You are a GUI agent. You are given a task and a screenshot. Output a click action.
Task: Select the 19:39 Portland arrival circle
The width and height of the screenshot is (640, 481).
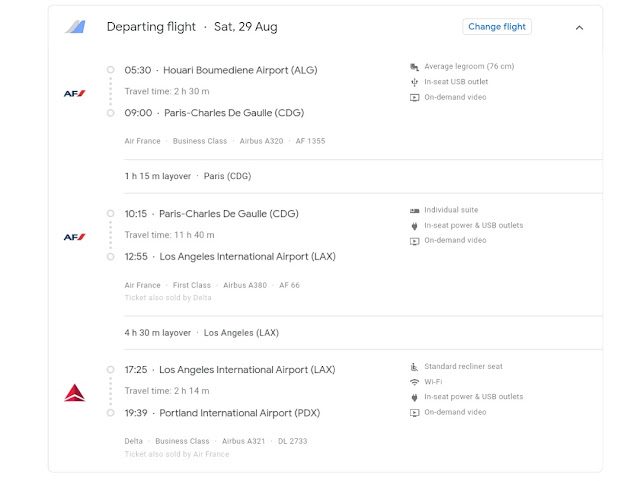click(111, 413)
